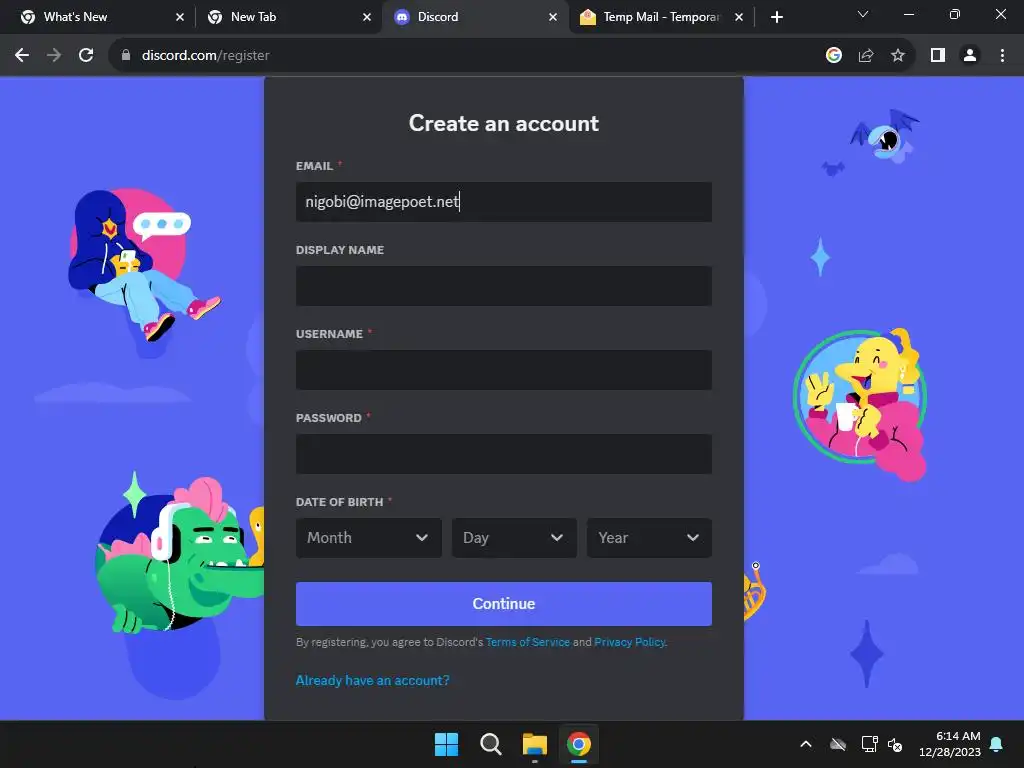The height and width of the screenshot is (768, 1024).
Task: Open the tab search chevron
Action: [863, 14]
